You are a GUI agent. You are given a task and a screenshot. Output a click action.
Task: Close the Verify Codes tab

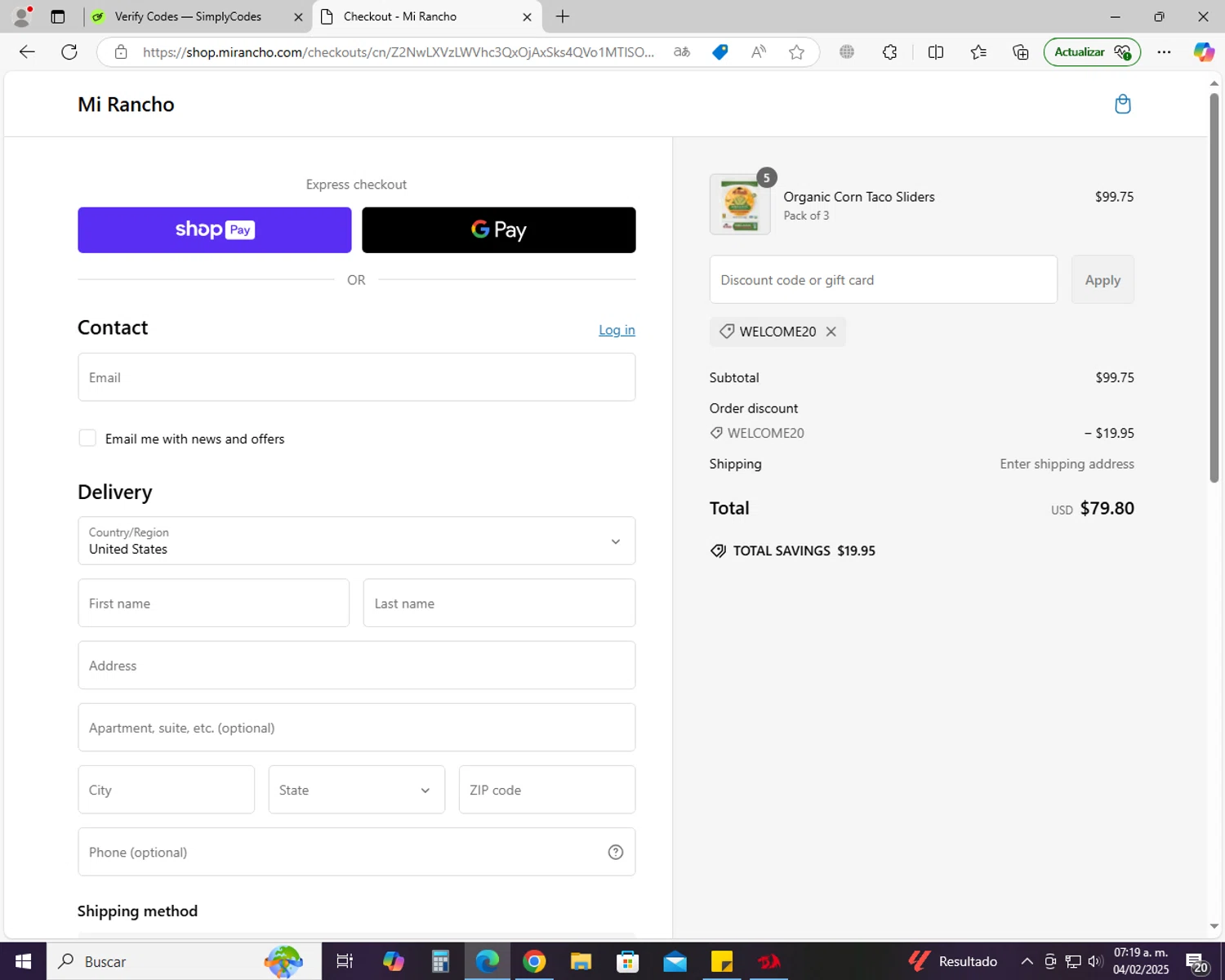pyautogui.click(x=298, y=16)
